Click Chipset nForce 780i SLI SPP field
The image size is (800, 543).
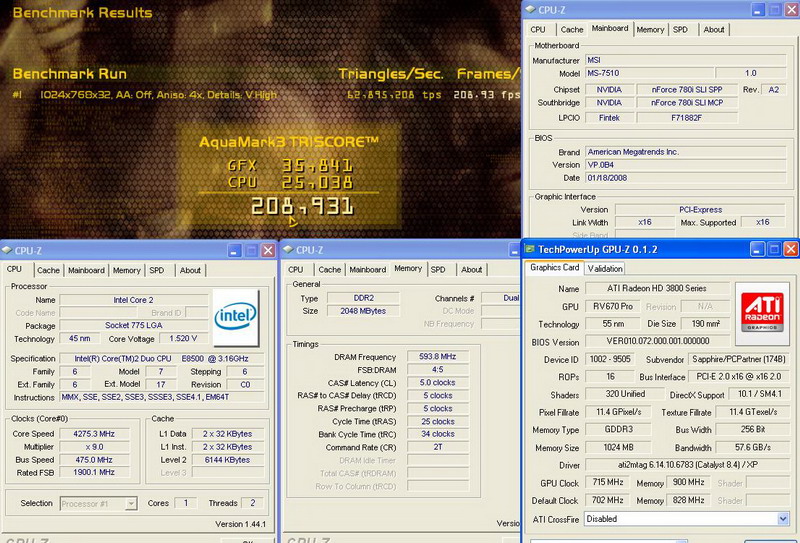[x=687, y=89]
